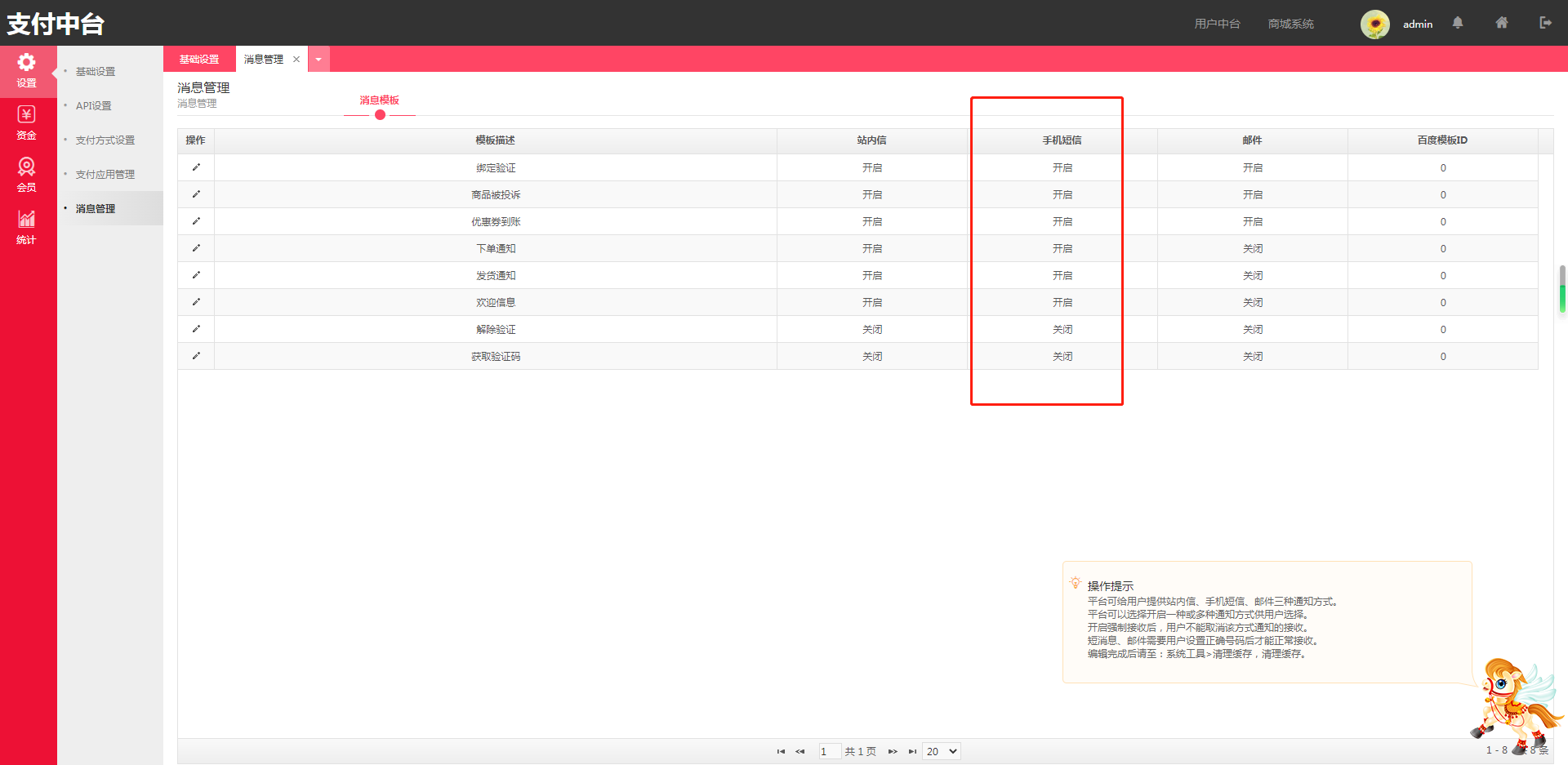Click the page number input field
Viewport: 1568px width, 765px height.
[x=830, y=751]
